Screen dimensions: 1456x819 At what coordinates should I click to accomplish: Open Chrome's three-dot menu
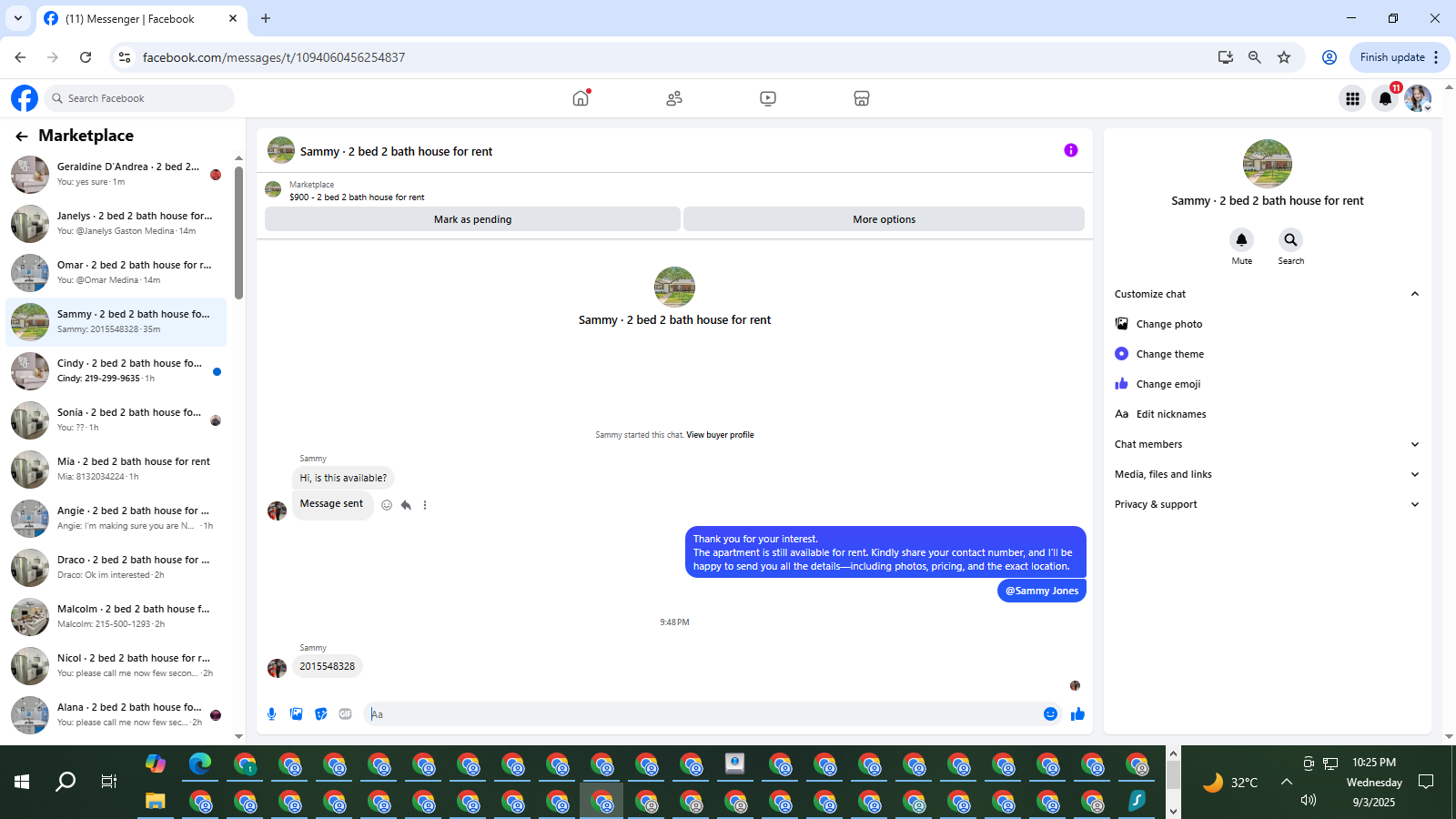point(1436,57)
